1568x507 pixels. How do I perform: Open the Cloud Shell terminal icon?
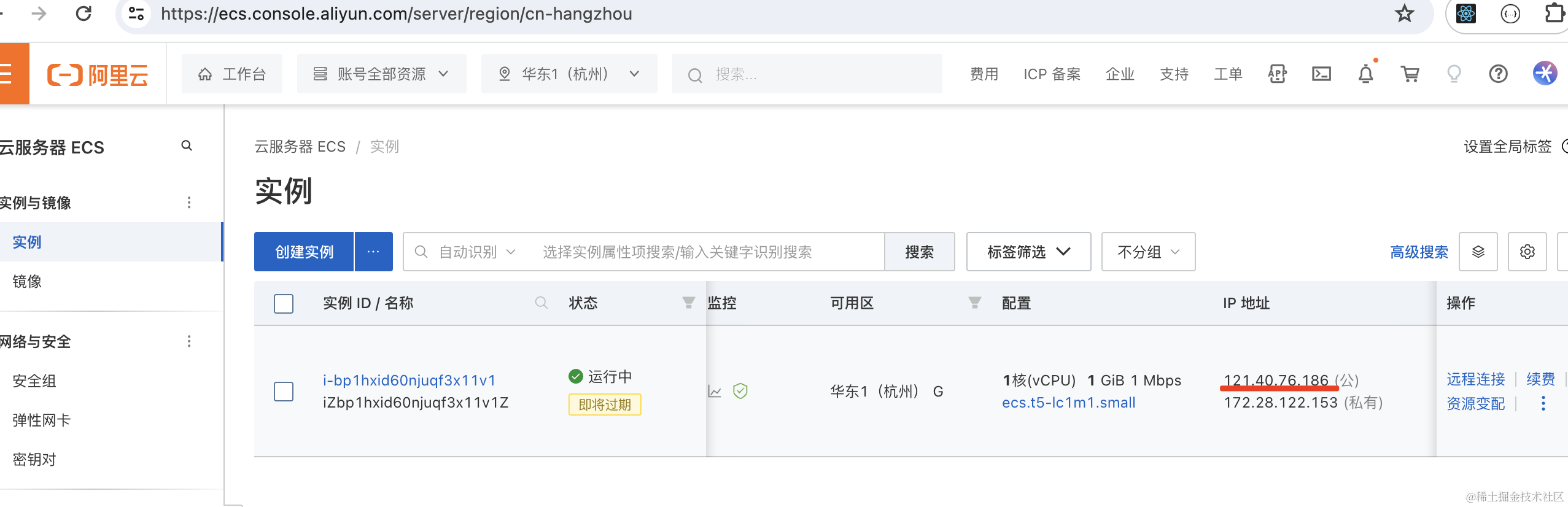tap(1321, 74)
